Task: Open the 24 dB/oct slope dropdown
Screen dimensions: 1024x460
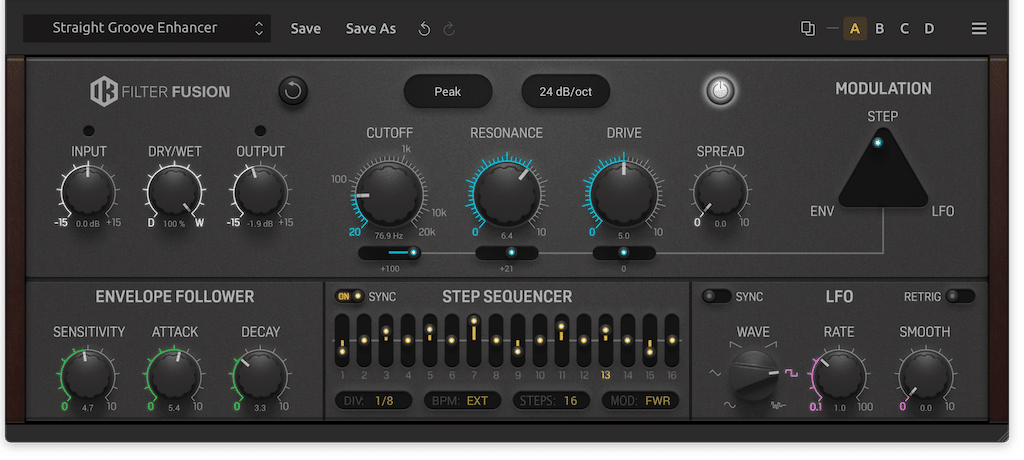Action: pyautogui.click(x=566, y=91)
